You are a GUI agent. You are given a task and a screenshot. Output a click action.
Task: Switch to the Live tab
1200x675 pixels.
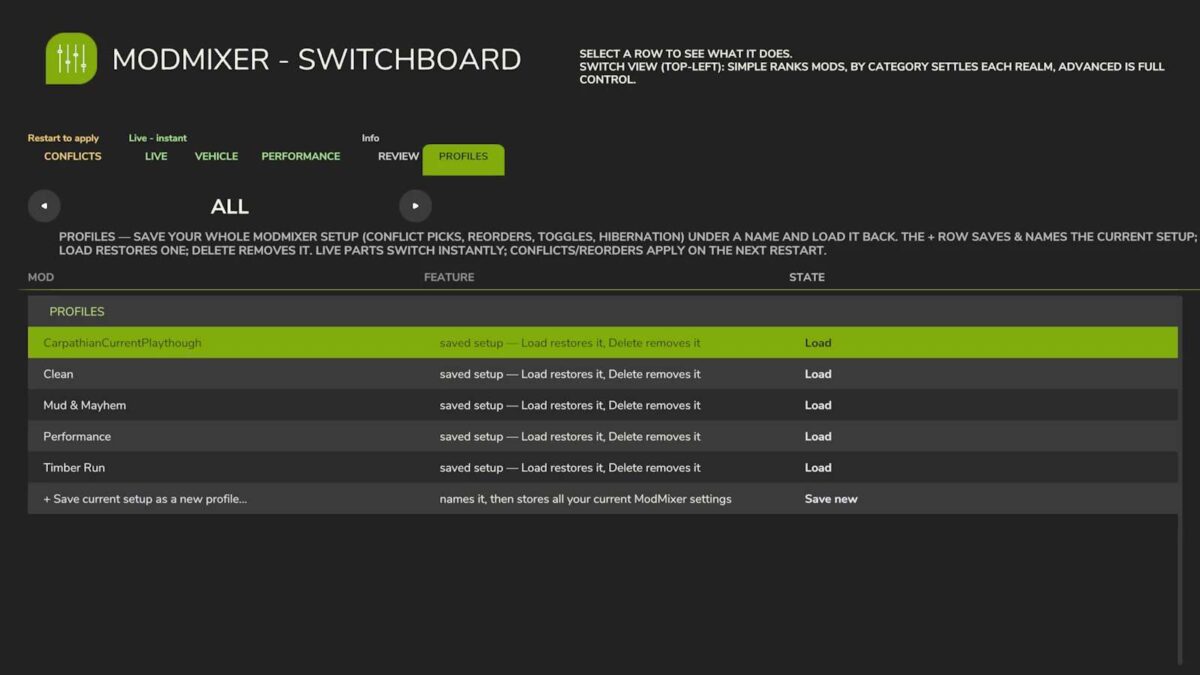coord(156,156)
